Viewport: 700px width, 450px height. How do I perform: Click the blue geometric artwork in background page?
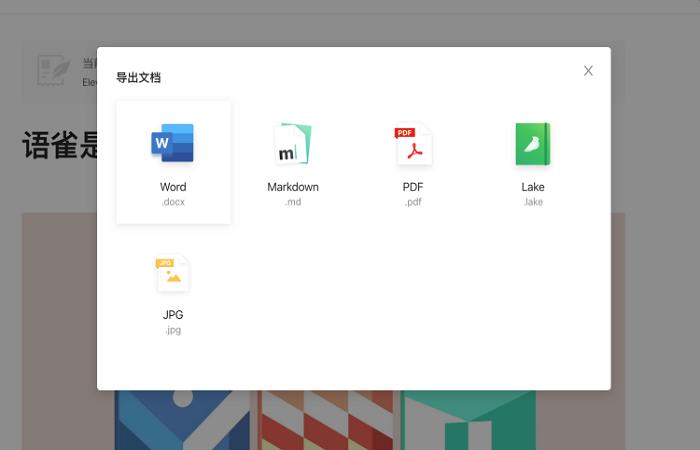click(182, 420)
